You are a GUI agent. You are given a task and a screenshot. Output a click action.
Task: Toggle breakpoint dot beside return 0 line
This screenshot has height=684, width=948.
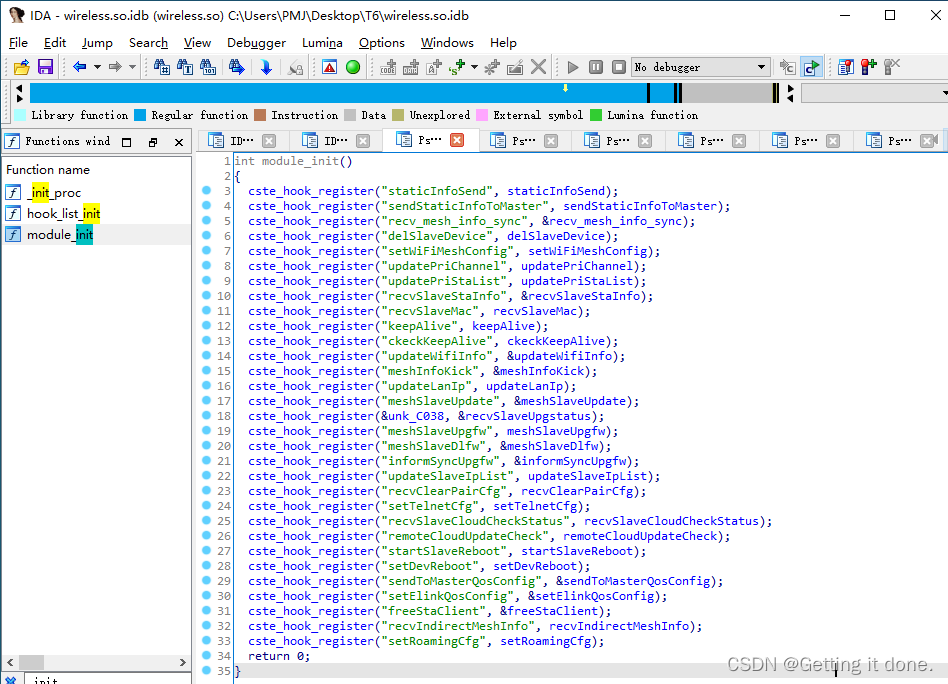click(x=206, y=655)
